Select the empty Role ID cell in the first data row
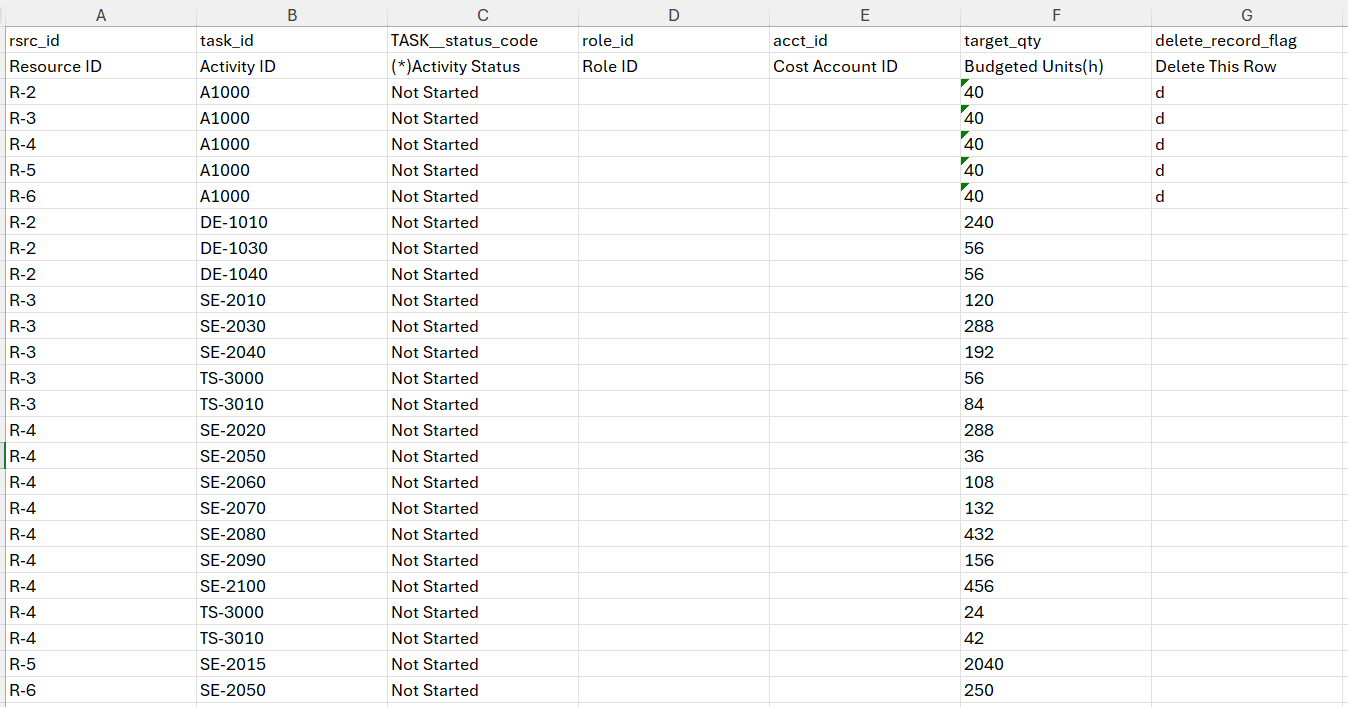This screenshot has width=1348, height=707. click(672, 92)
